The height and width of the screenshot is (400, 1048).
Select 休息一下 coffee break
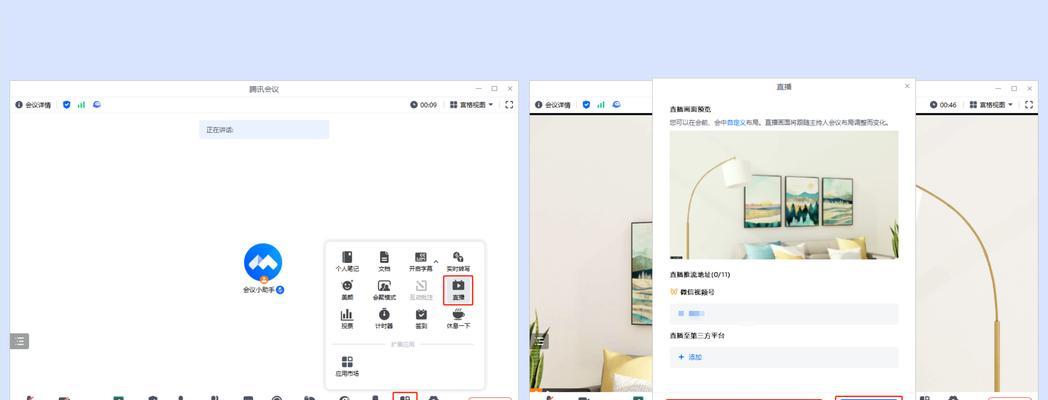point(458,319)
